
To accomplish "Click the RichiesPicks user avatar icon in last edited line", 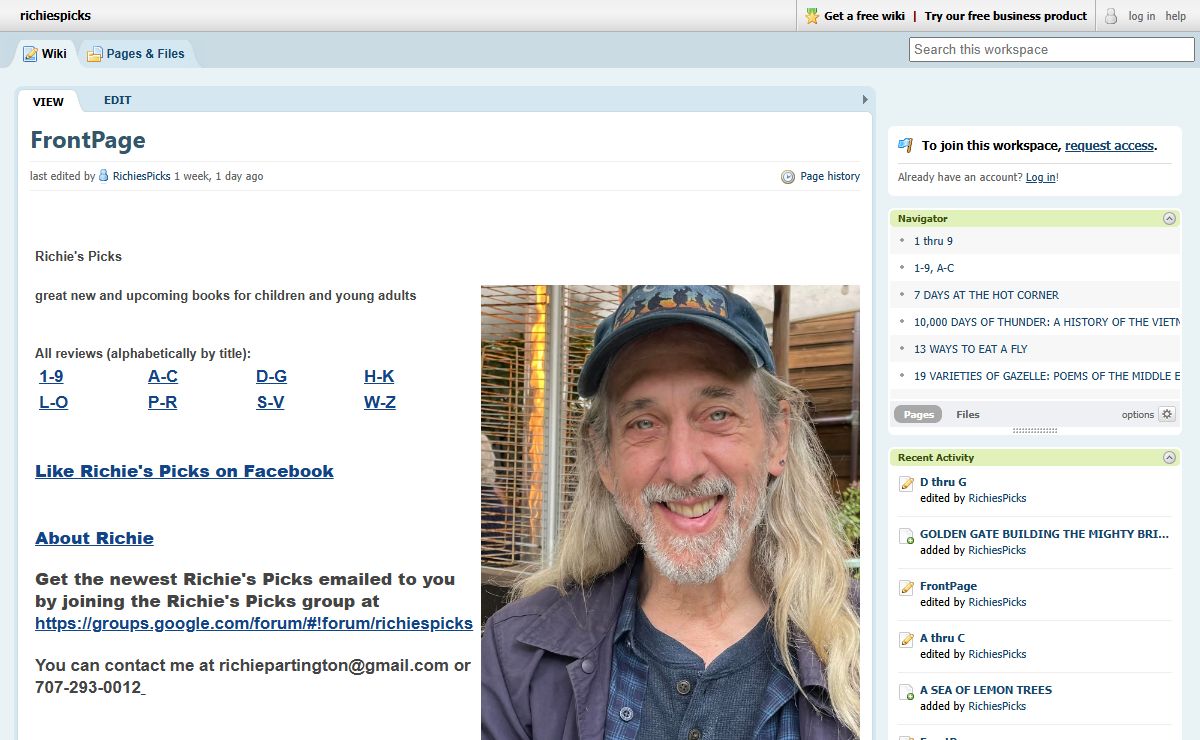I will tap(104, 176).
